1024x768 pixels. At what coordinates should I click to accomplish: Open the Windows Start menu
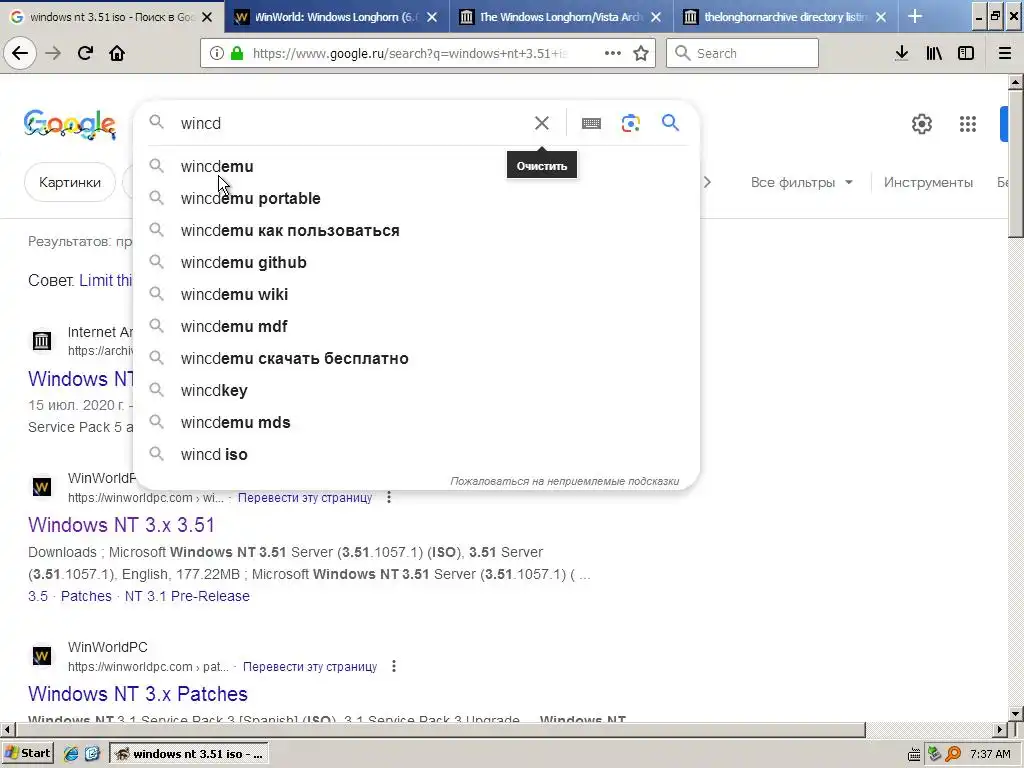pyautogui.click(x=28, y=754)
